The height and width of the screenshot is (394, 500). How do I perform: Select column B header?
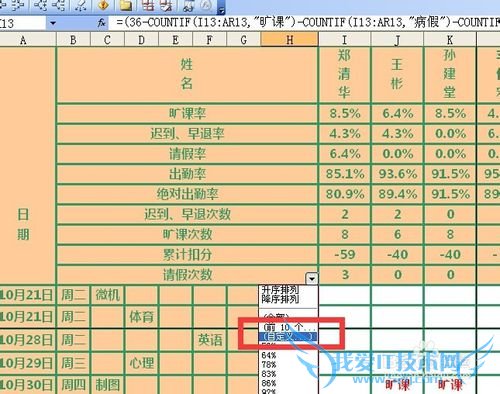click(x=73, y=40)
